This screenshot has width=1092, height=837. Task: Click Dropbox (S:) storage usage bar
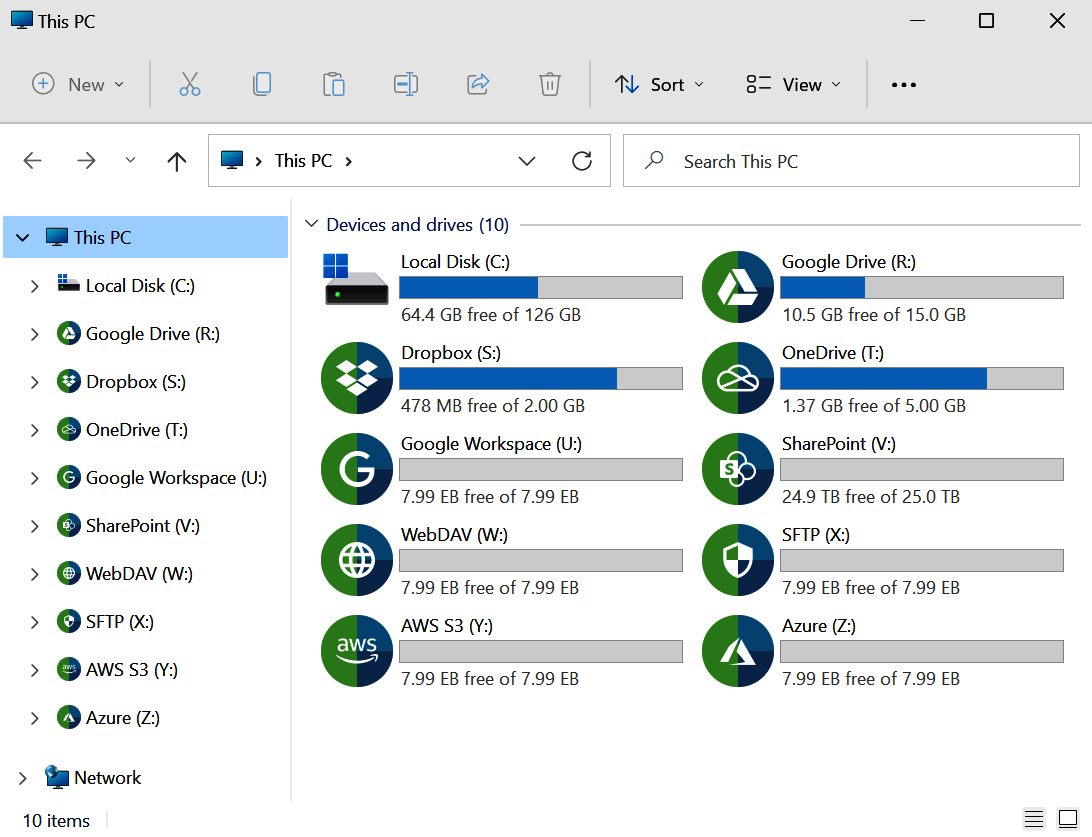point(541,378)
